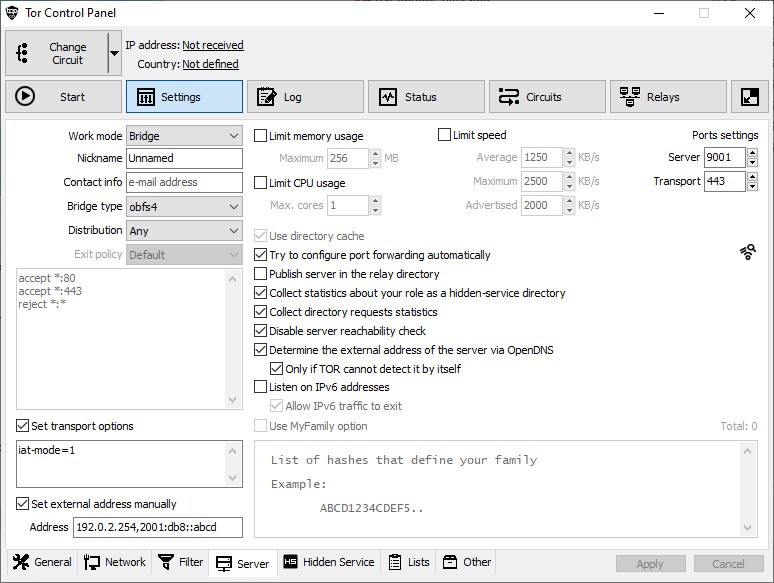The image size is (774, 583).
Task: Click the Apply button
Action: (650, 564)
